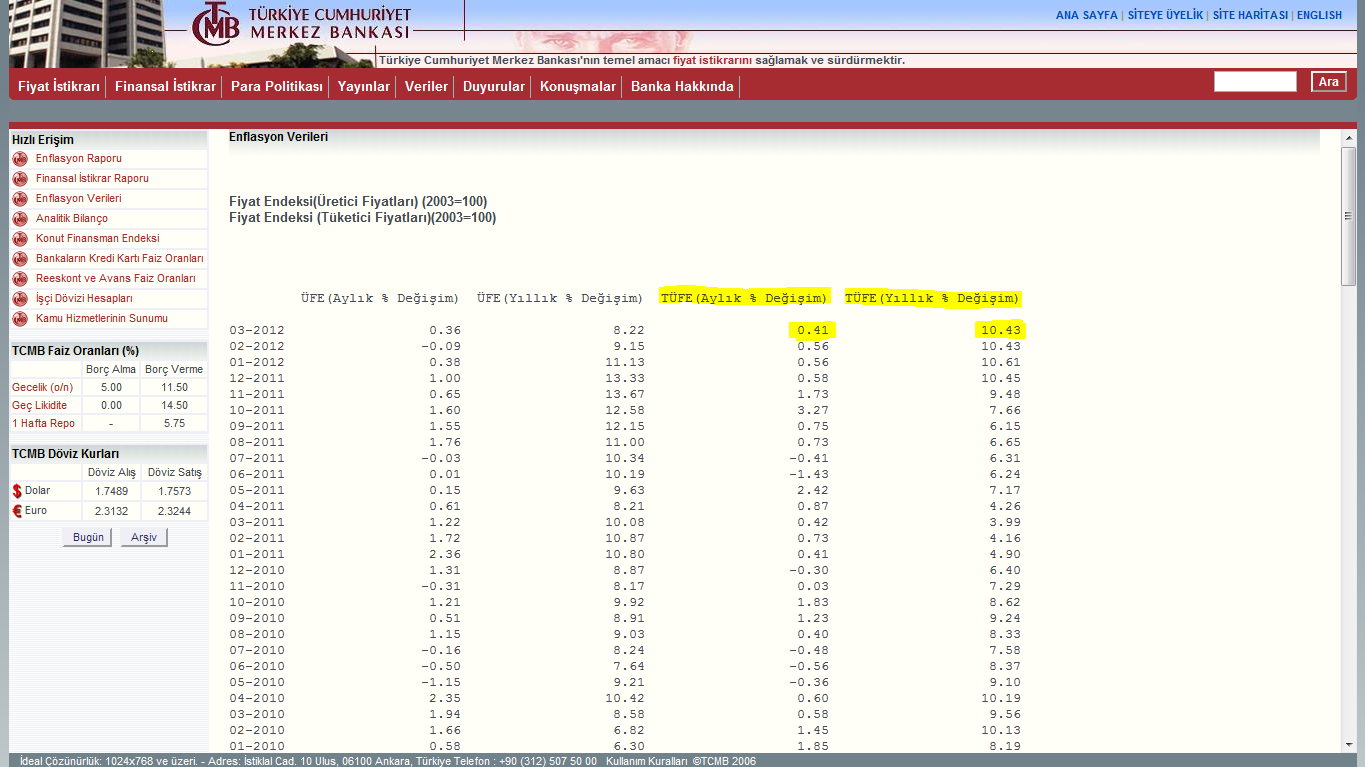Click the vertical scrollbar thumb
The image size is (1365, 767).
(1348, 216)
